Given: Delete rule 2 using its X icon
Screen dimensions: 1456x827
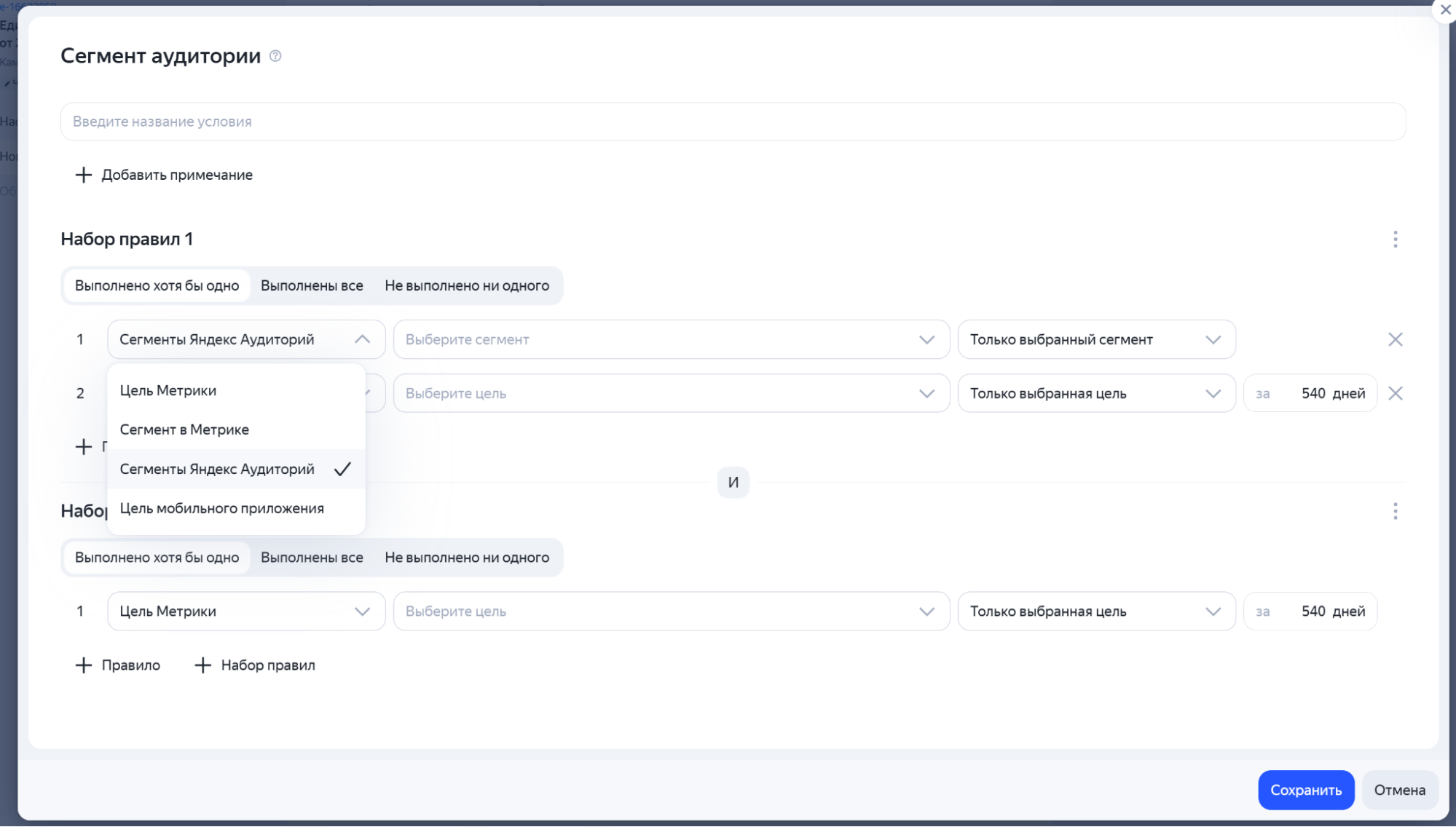Looking at the screenshot, I should (x=1395, y=393).
